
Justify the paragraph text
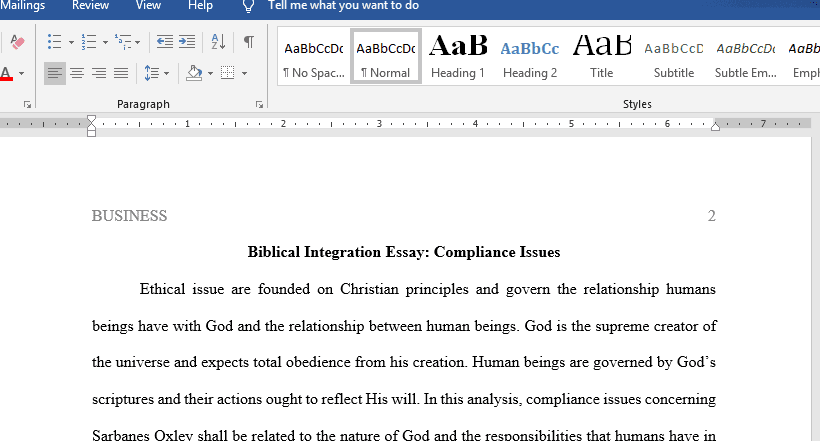[121, 73]
